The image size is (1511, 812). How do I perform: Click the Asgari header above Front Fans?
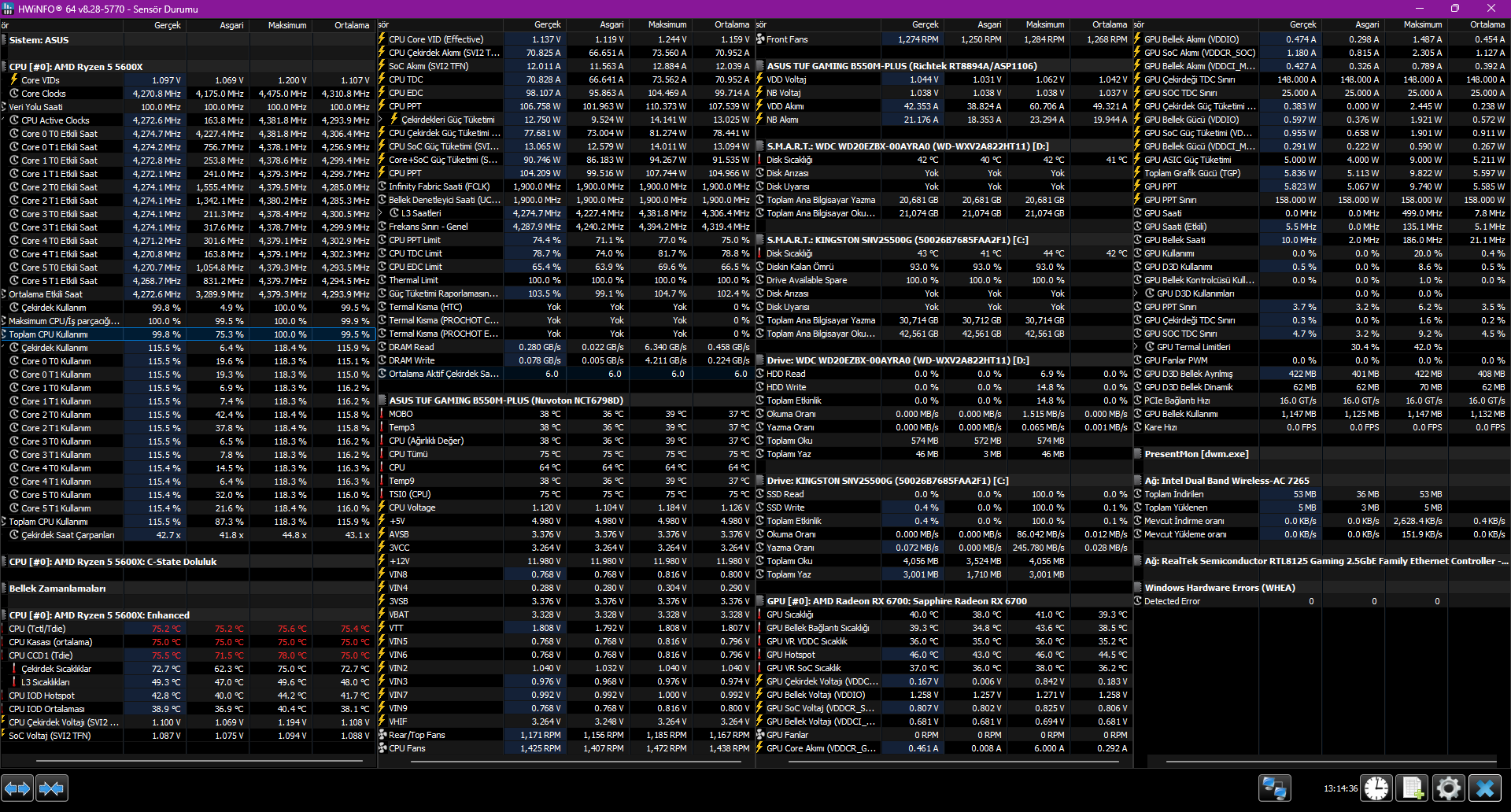pyautogui.click(x=989, y=25)
